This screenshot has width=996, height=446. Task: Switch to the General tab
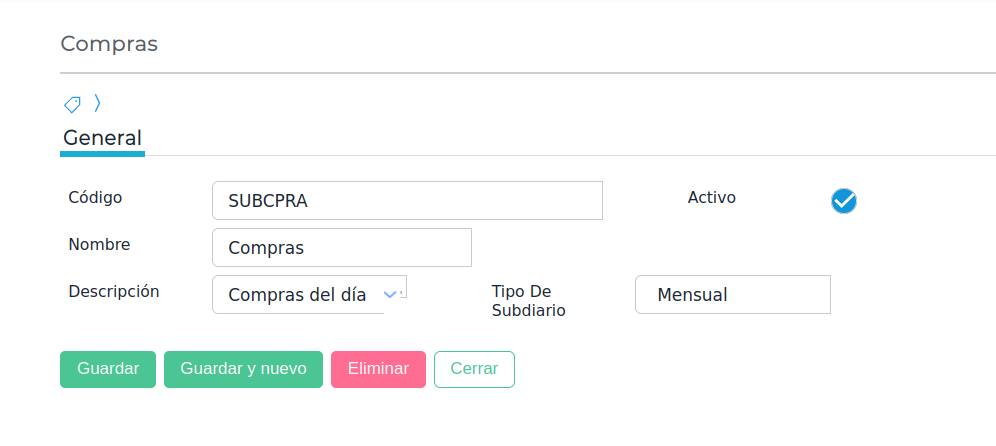[x=102, y=138]
